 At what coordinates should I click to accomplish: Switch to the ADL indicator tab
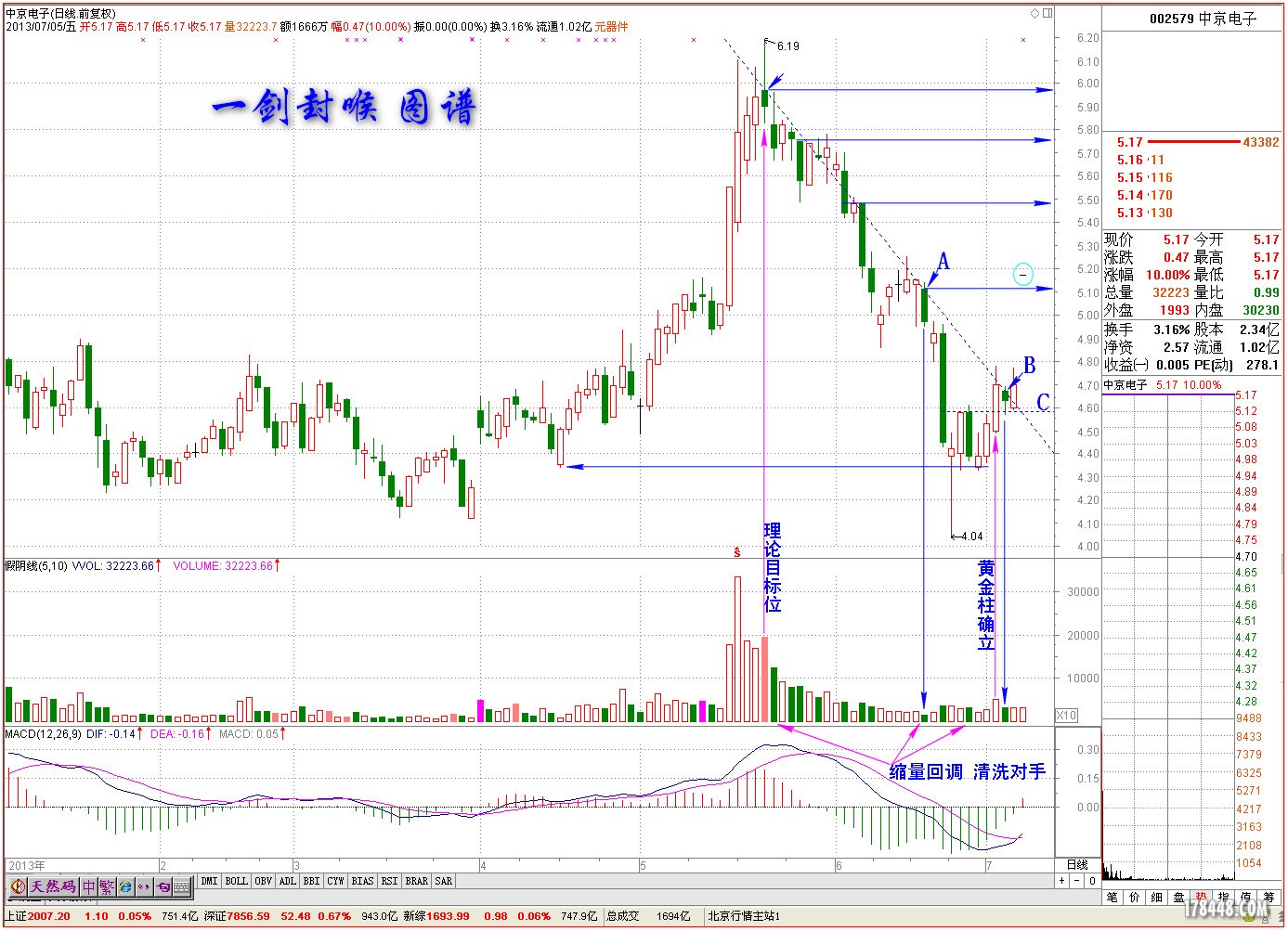[x=287, y=881]
